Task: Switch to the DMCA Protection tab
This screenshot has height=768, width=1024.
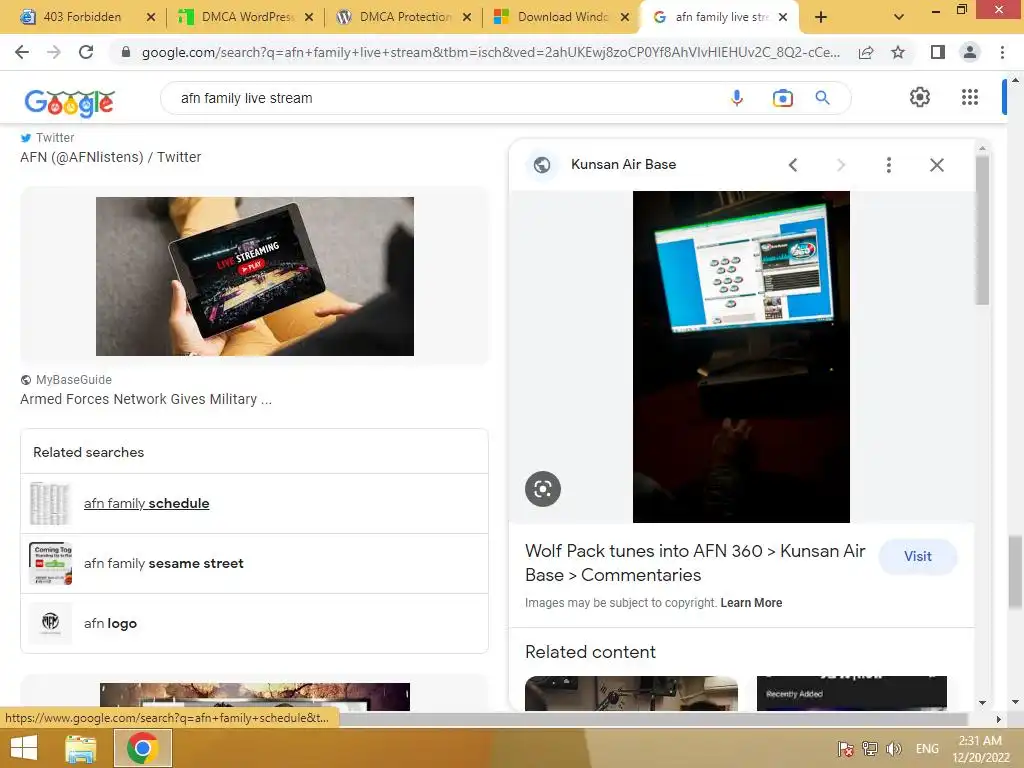Action: [x=406, y=17]
